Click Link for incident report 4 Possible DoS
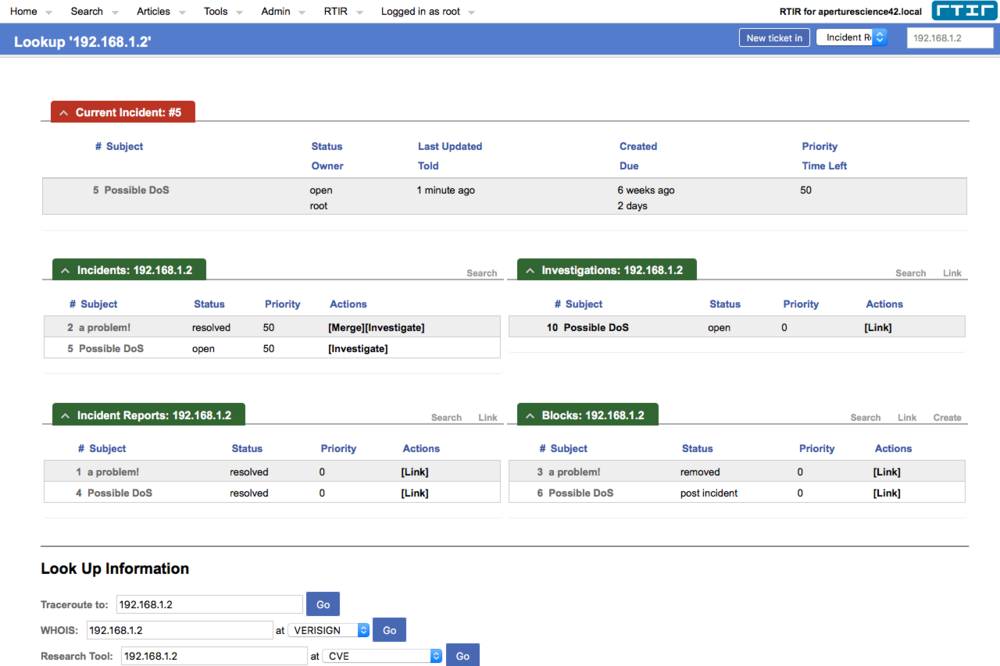Viewport: 1000px width, 666px height. (x=415, y=493)
